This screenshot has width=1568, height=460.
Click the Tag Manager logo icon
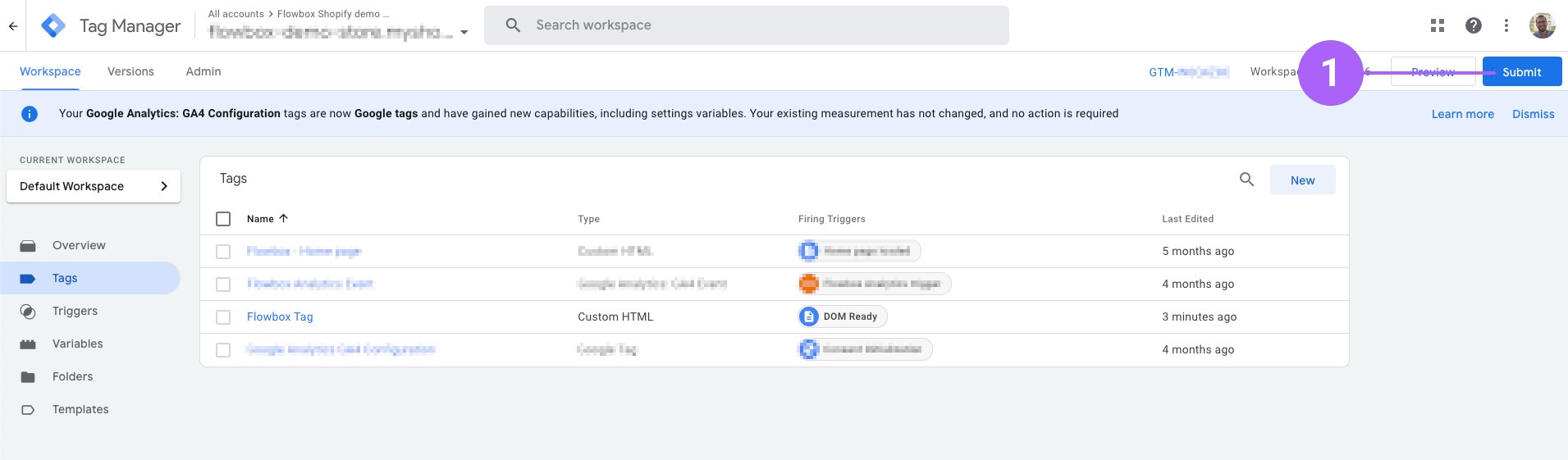[53, 26]
